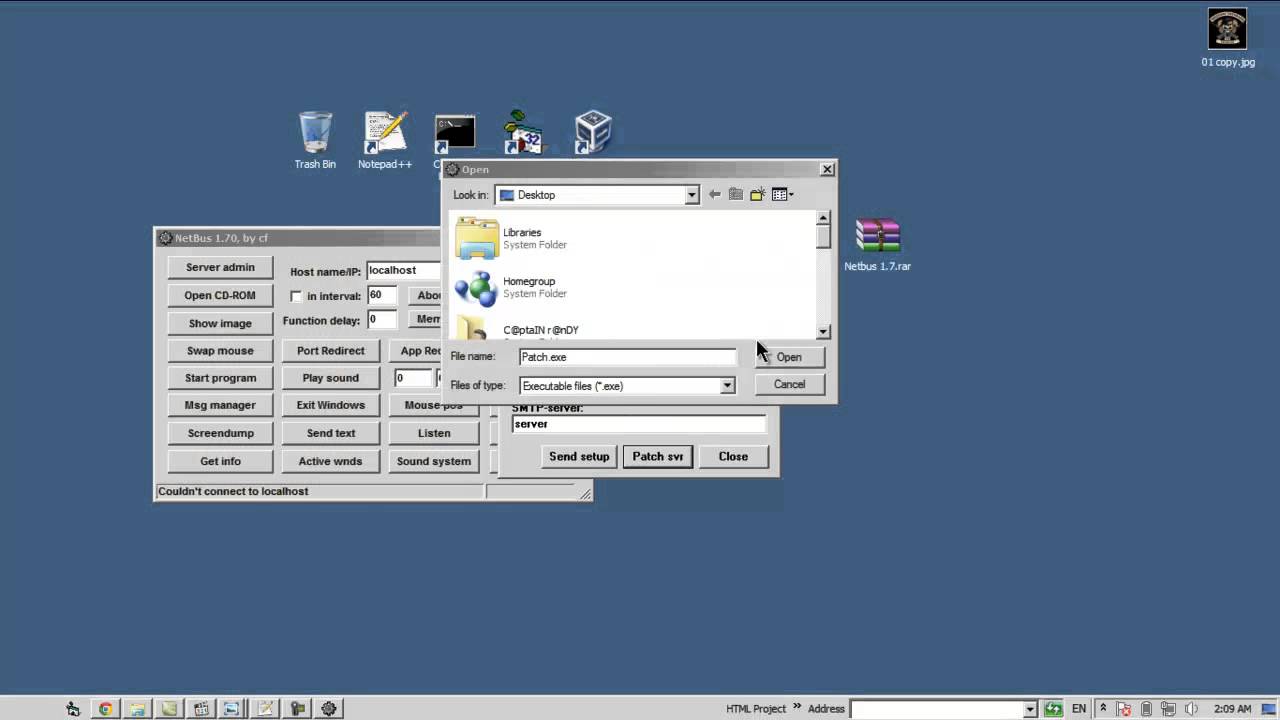1280x720 pixels.
Task: Select the Homegroup system folder
Action: (x=510, y=287)
